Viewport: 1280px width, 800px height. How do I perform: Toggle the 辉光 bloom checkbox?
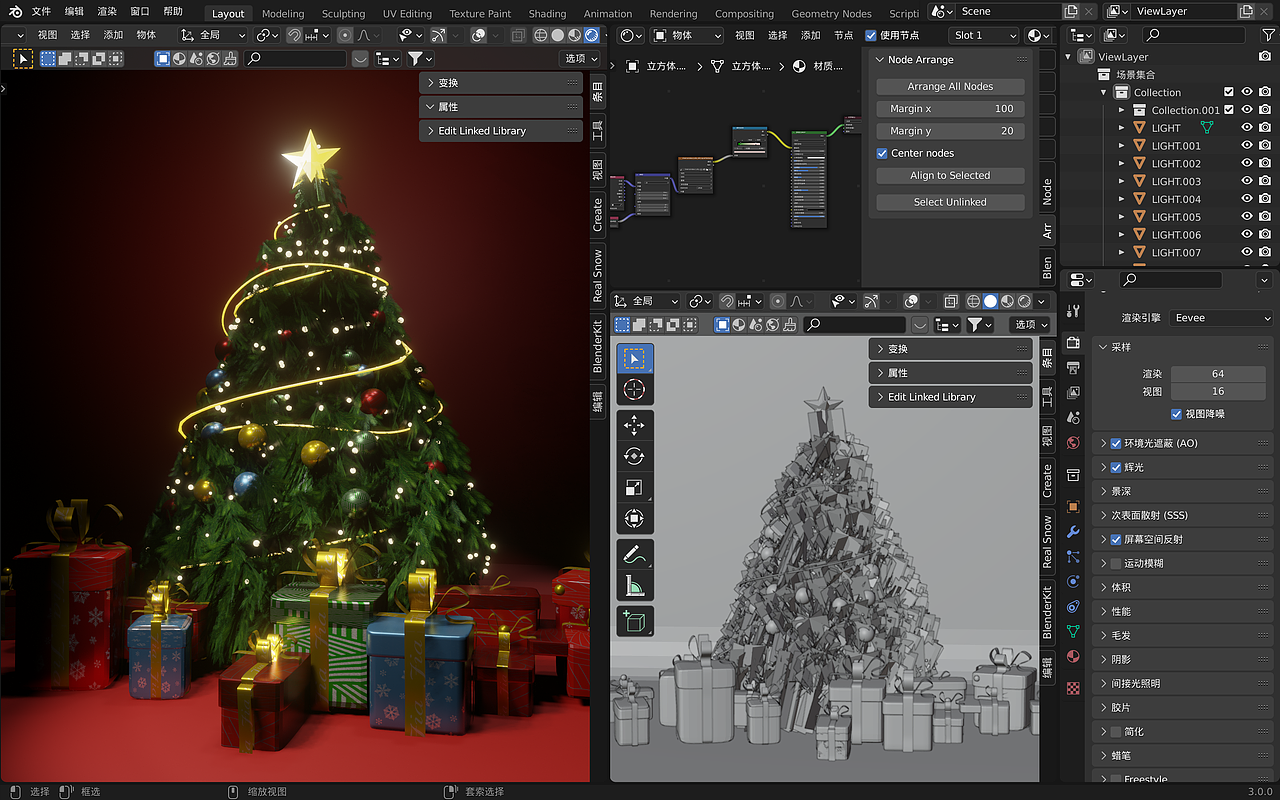pyautogui.click(x=1116, y=467)
